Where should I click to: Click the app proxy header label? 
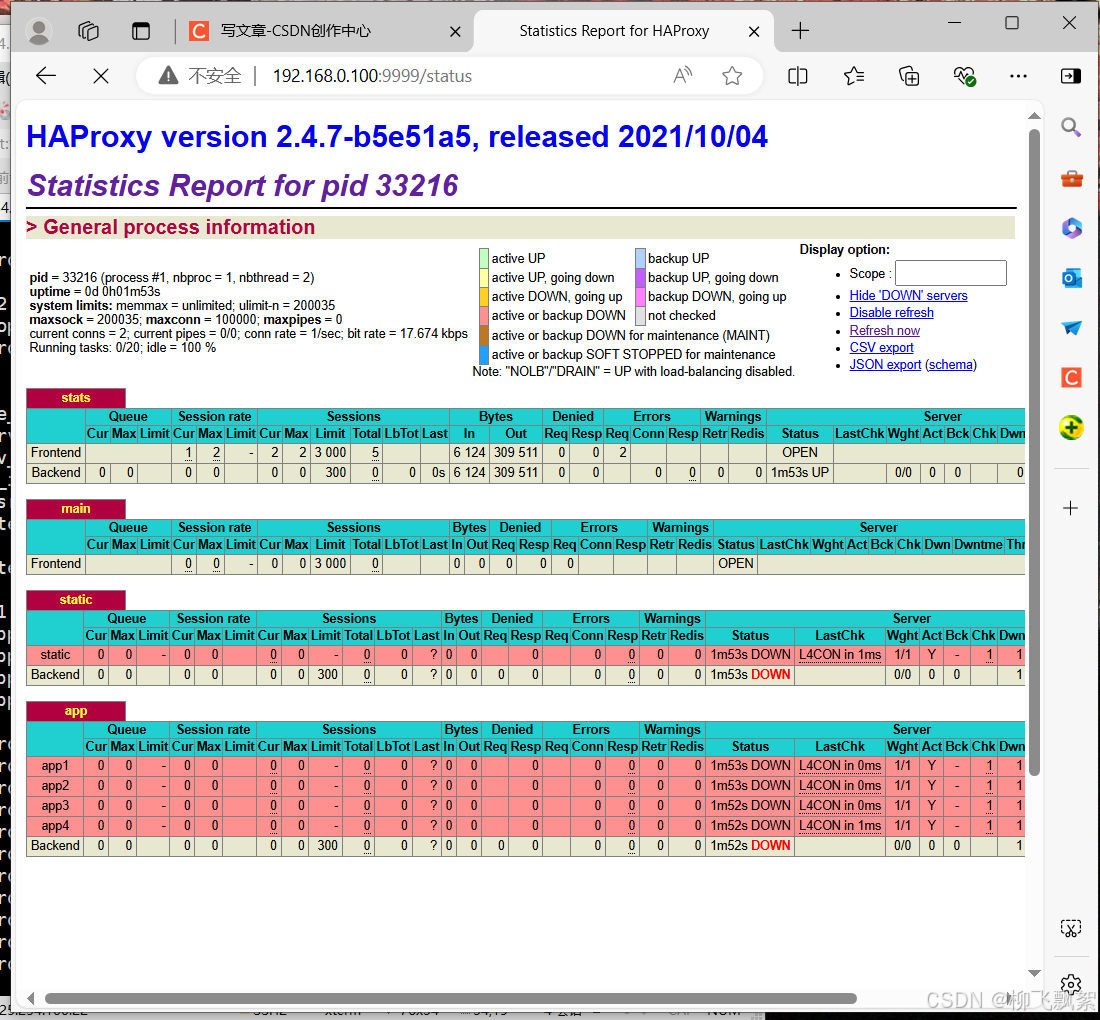point(76,711)
